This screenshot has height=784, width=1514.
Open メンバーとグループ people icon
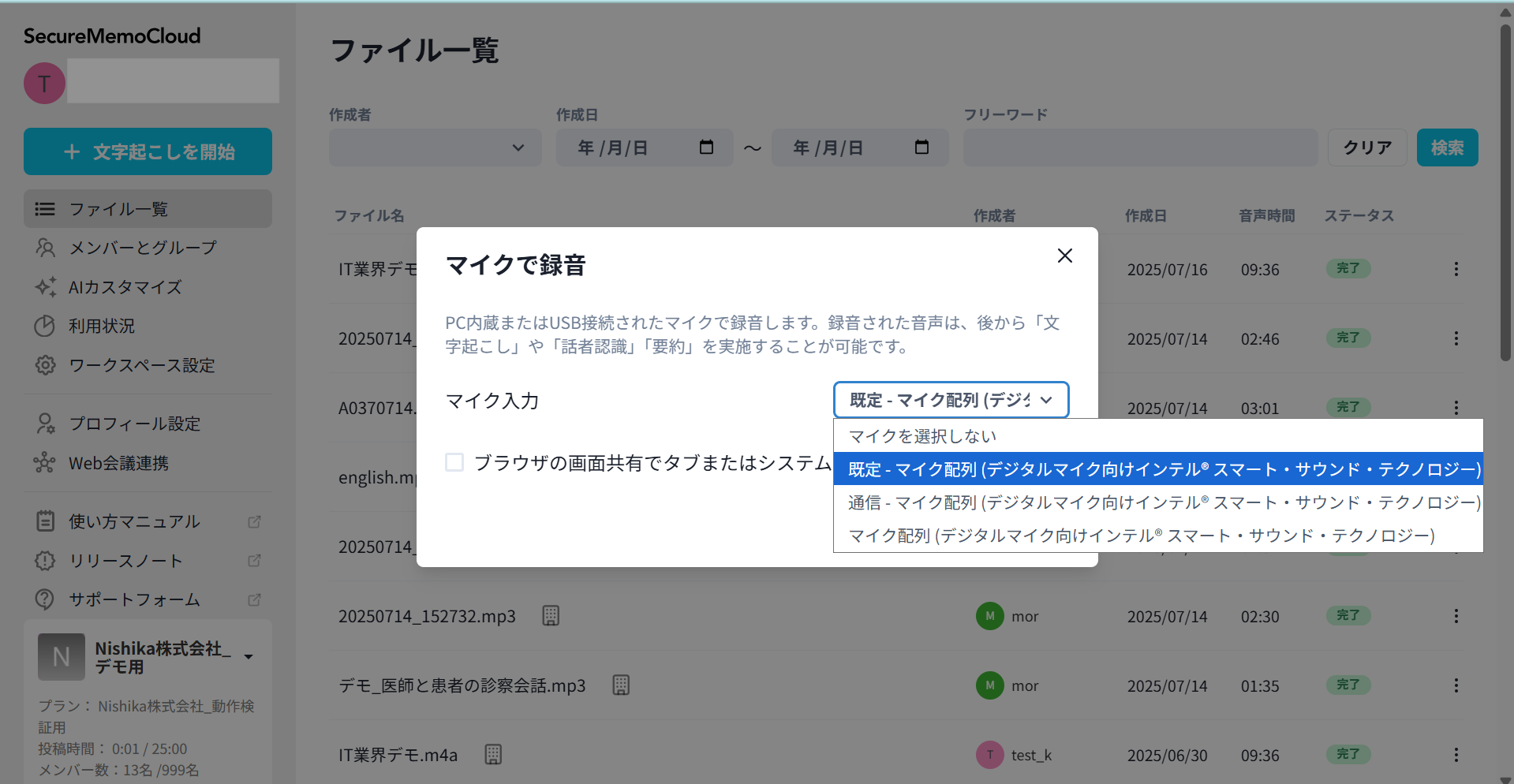tap(45, 248)
